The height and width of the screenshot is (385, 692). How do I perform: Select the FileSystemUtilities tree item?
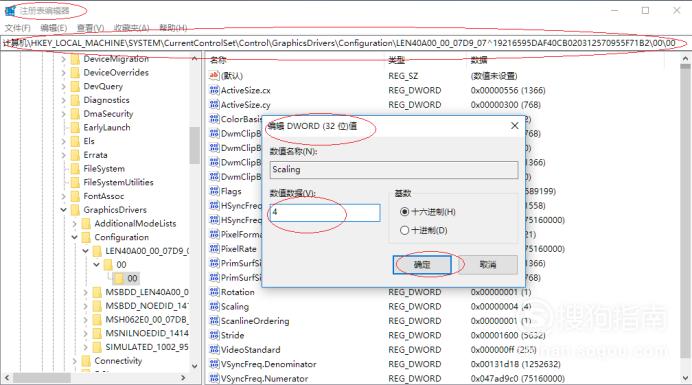pos(118,182)
